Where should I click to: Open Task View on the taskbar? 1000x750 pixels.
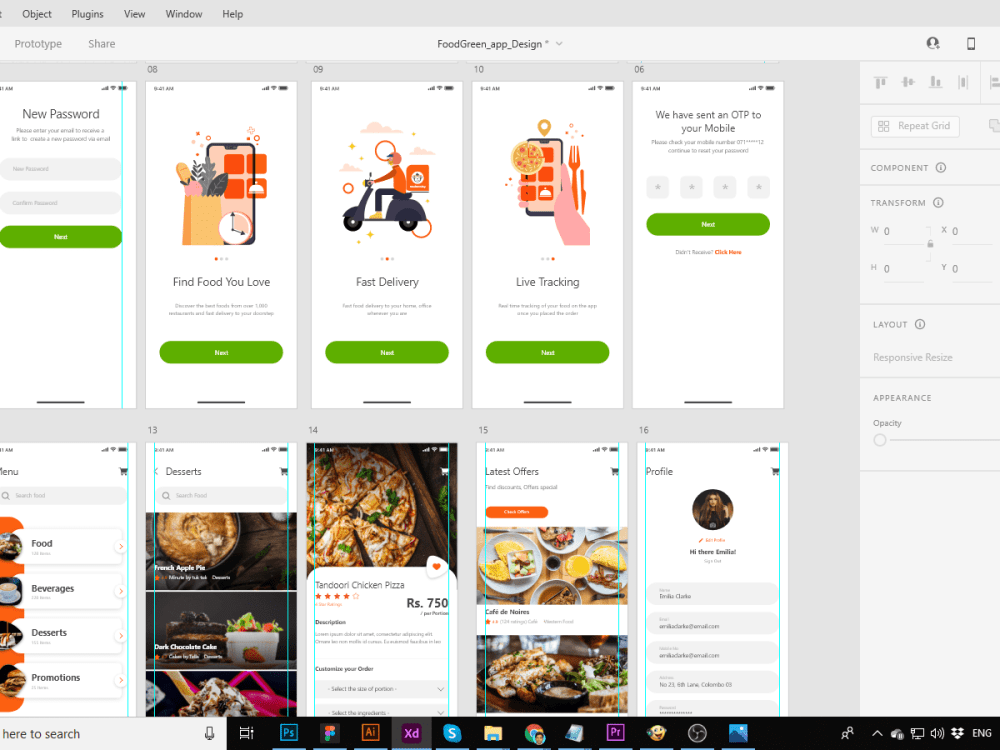tap(247, 733)
